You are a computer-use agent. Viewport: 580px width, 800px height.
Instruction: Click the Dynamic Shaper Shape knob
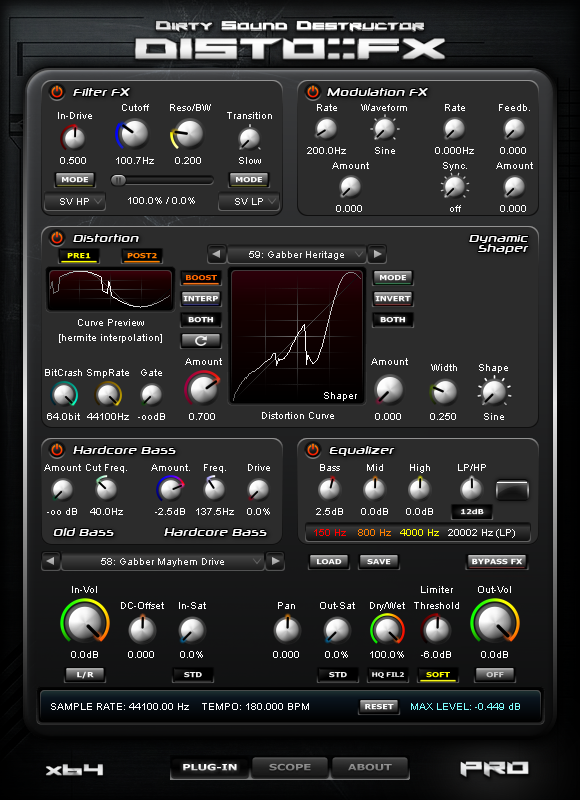(x=494, y=392)
